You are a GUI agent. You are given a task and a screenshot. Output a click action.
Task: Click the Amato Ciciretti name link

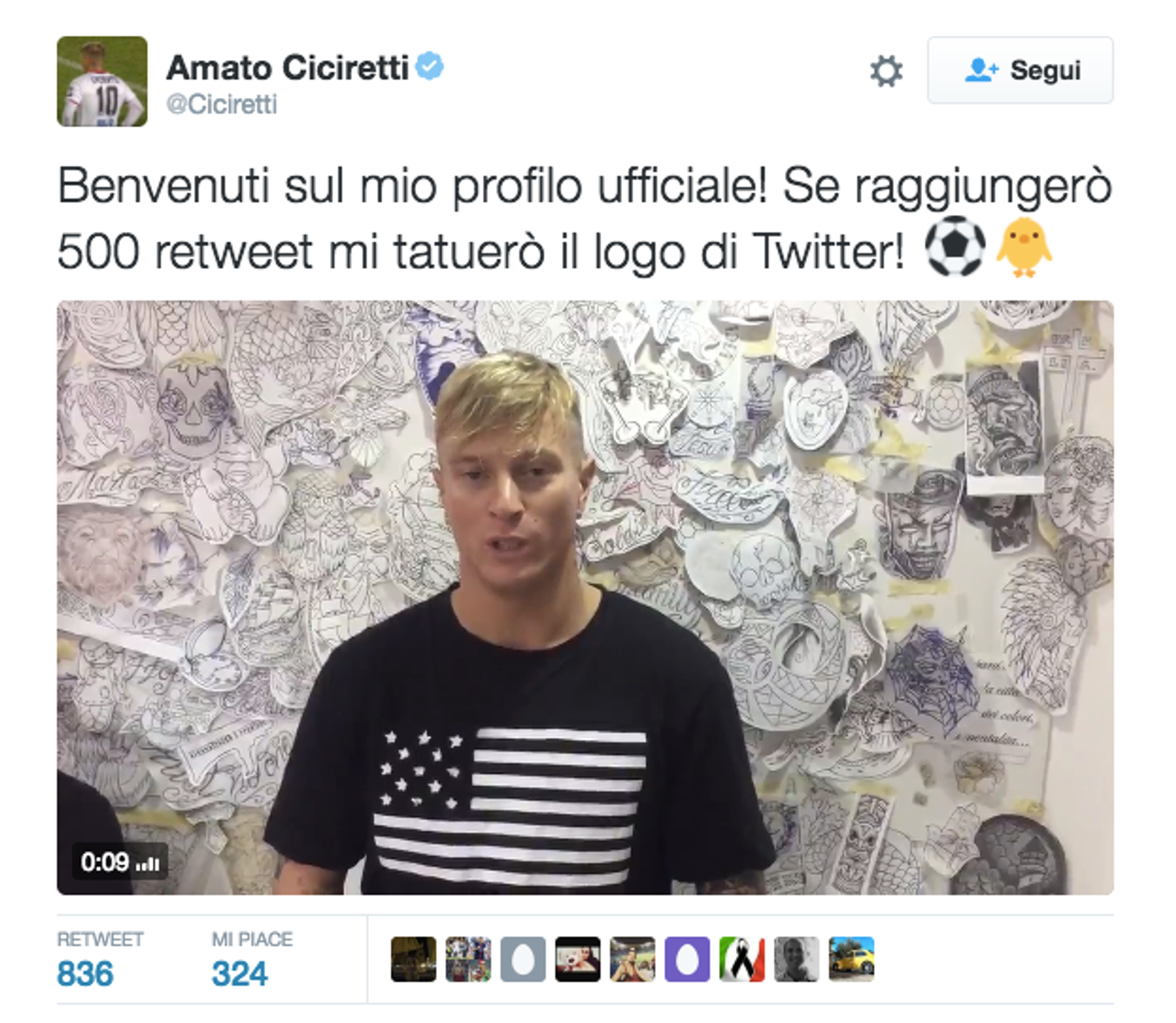(x=287, y=67)
